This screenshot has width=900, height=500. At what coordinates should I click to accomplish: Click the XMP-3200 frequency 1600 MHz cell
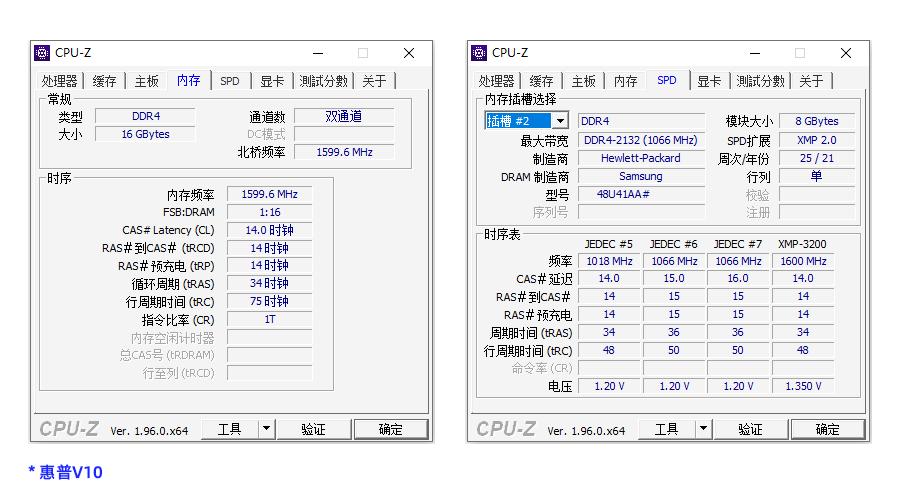(x=803, y=261)
